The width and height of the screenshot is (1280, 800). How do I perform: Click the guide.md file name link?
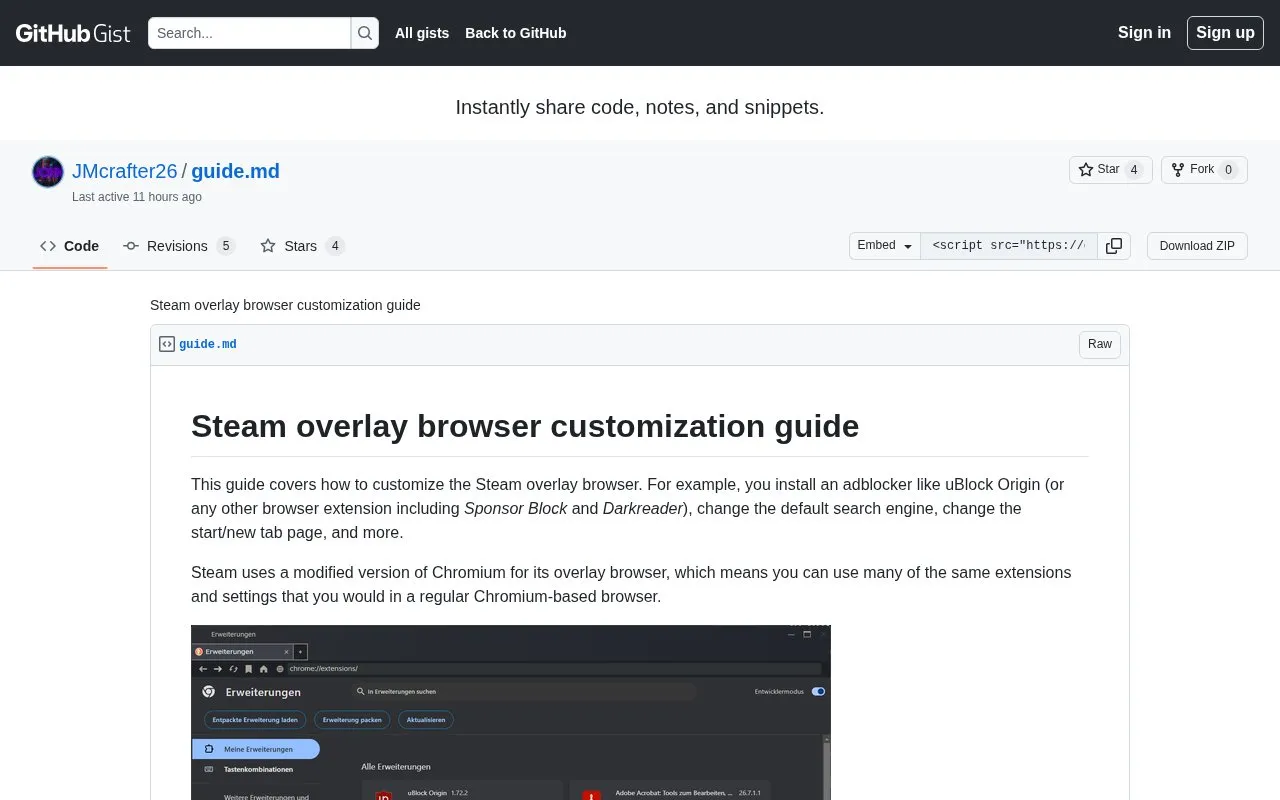pyautogui.click(x=208, y=345)
